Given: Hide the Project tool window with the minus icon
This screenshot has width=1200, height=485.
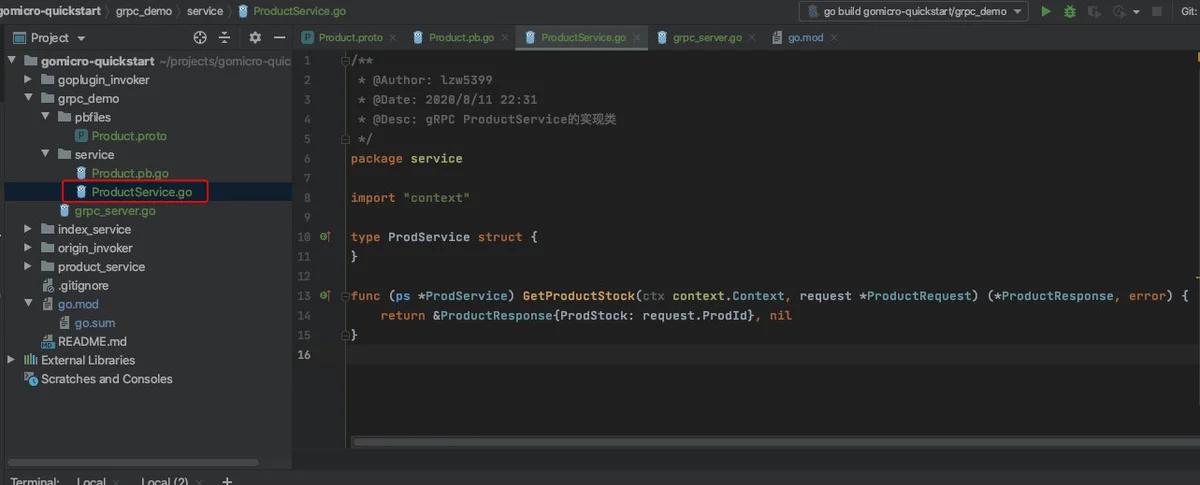Looking at the screenshot, I should pyautogui.click(x=279, y=37).
